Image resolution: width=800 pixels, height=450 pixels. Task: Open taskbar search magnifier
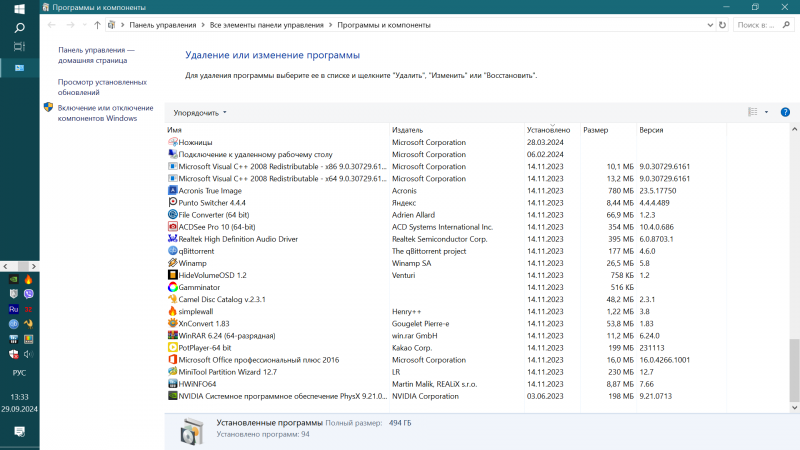click(x=19, y=28)
